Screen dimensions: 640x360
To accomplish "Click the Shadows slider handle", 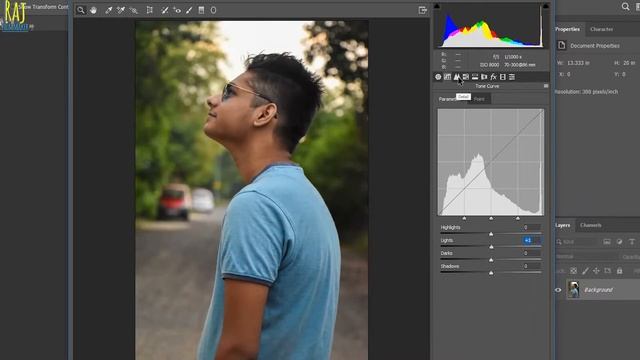I will (x=491, y=273).
